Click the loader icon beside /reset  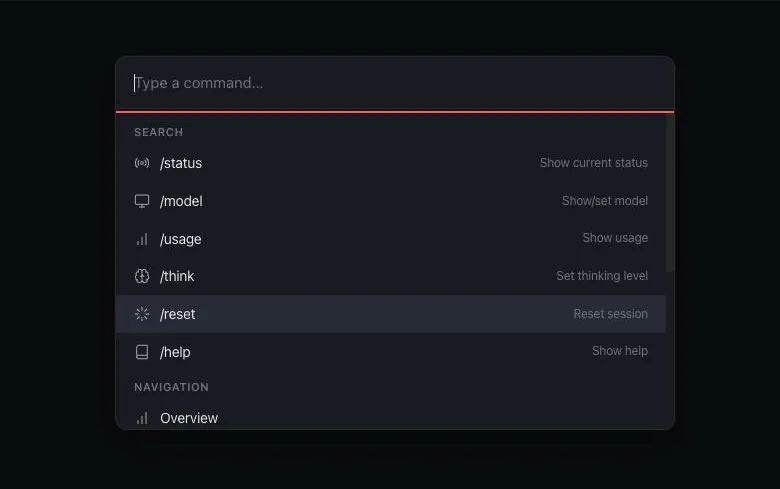coord(142,314)
